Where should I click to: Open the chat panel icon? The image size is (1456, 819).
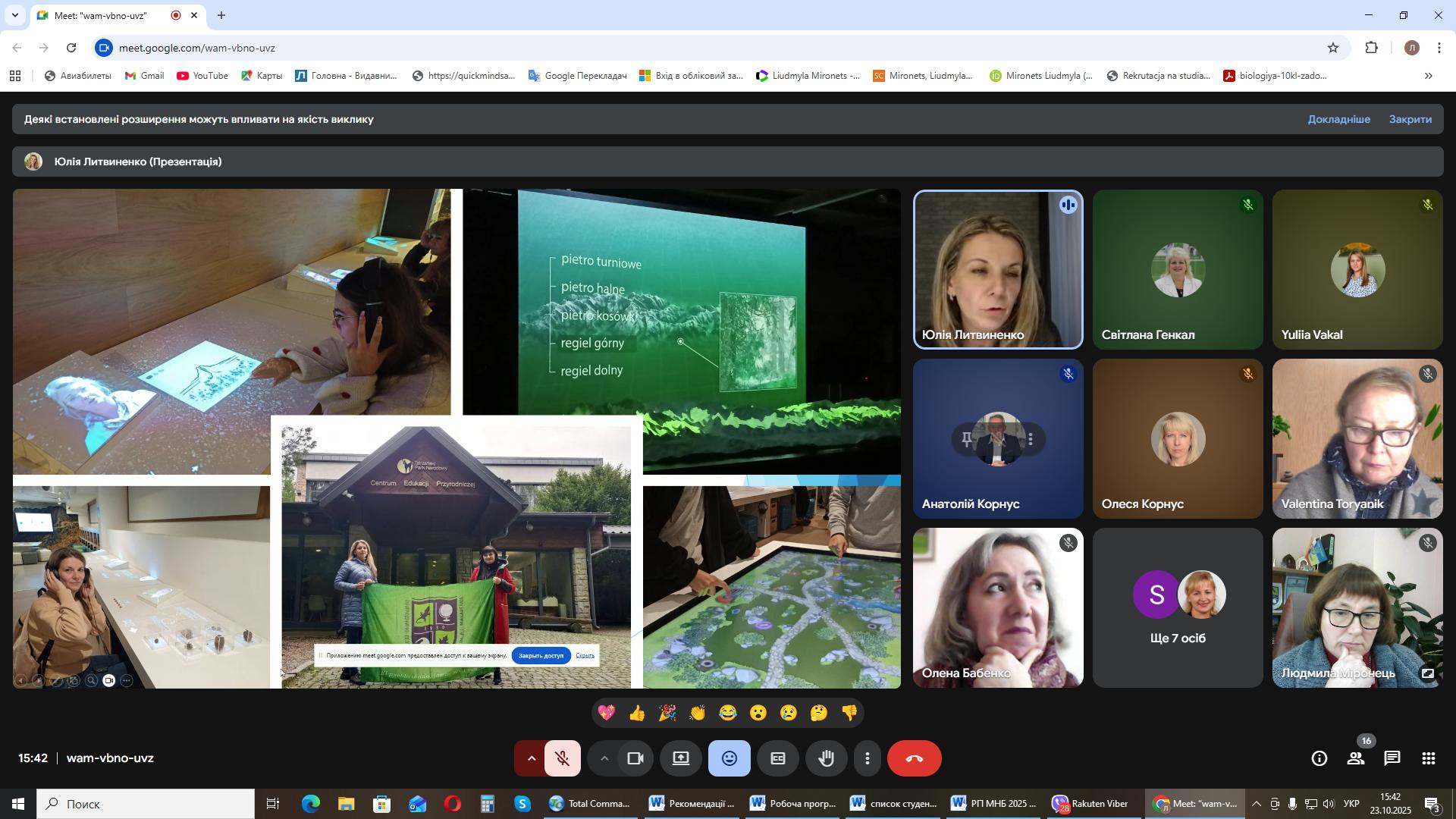pos(1392,758)
